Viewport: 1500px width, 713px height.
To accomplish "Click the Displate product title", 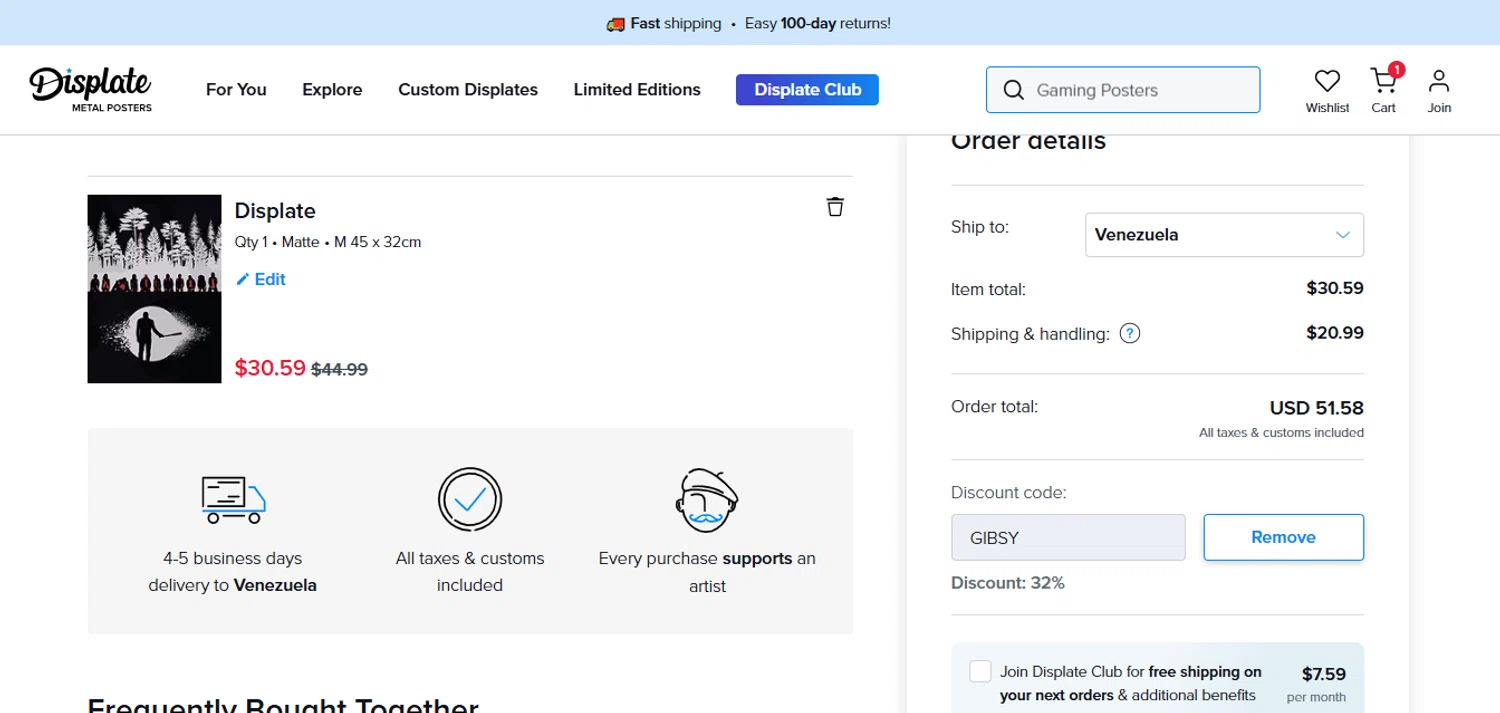I will (275, 211).
